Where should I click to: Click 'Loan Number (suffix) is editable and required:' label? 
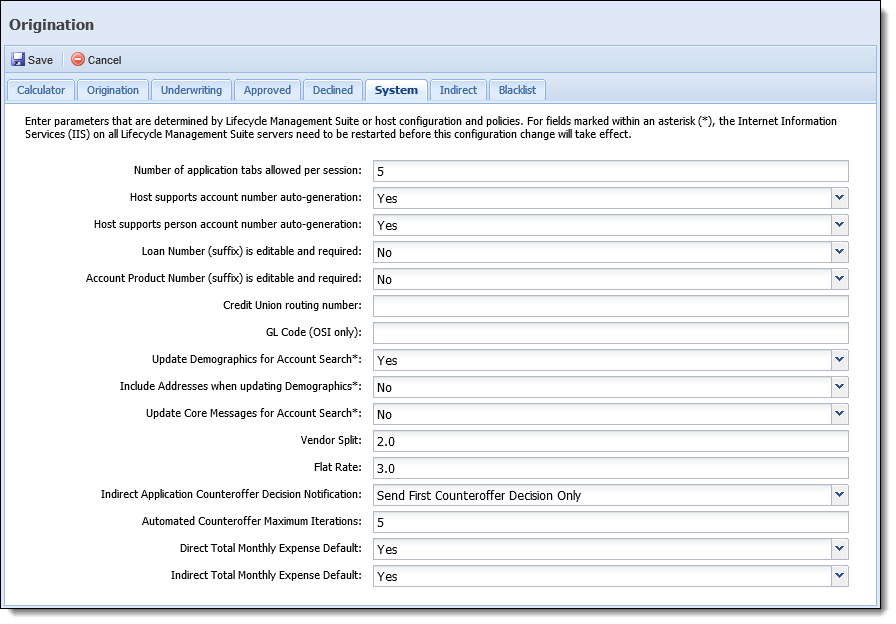[251, 251]
